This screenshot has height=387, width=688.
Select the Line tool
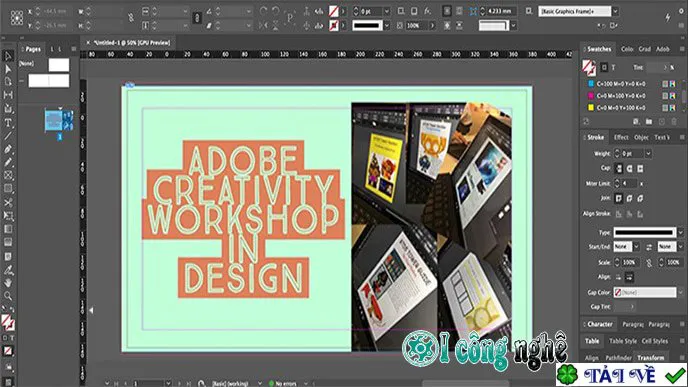pos(8,136)
